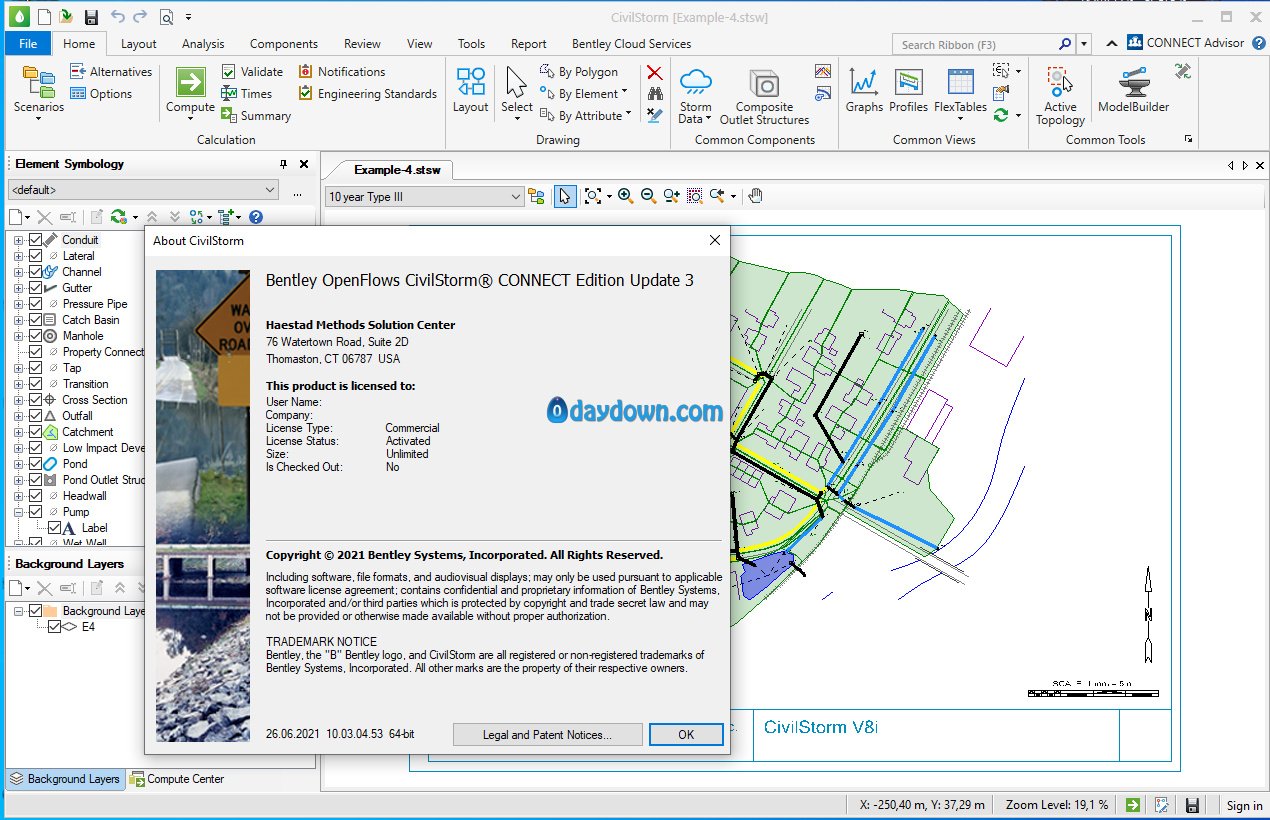Toggle the Headwall checkbox
Viewport: 1270px width, 820px height.
[x=36, y=496]
